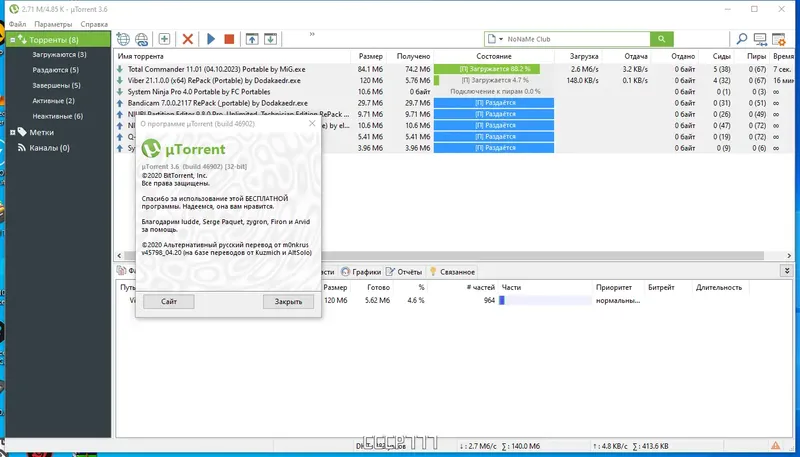800x457 pixels.
Task: Click the green search button
Action: tap(662, 39)
